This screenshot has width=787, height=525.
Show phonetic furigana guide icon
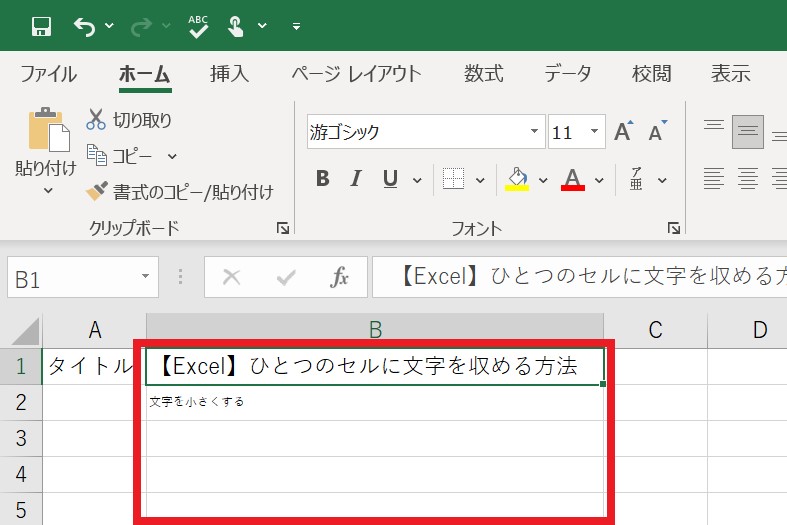coord(636,179)
